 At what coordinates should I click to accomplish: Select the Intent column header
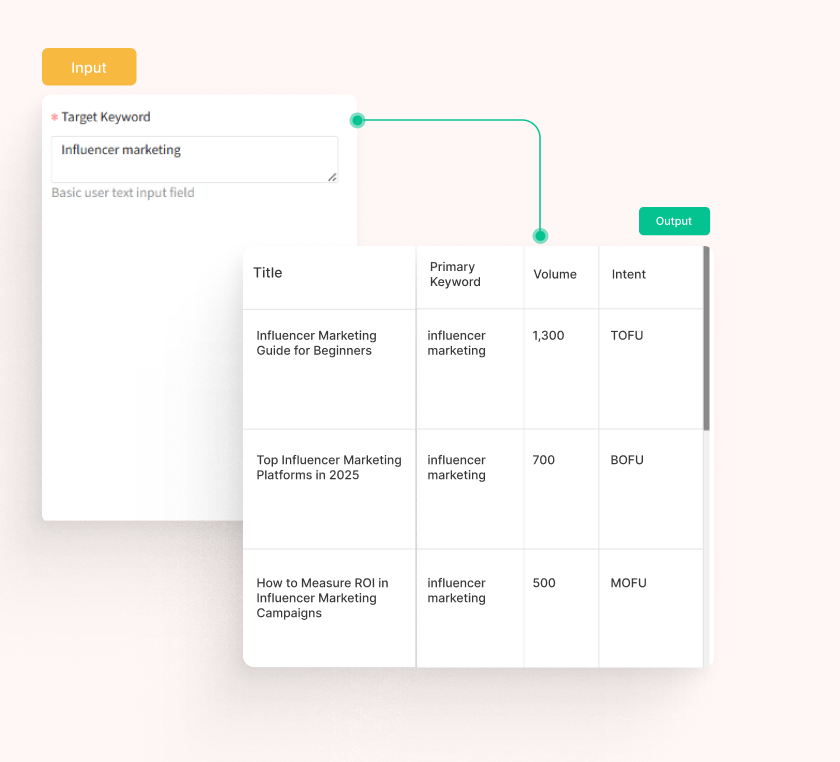(x=651, y=277)
